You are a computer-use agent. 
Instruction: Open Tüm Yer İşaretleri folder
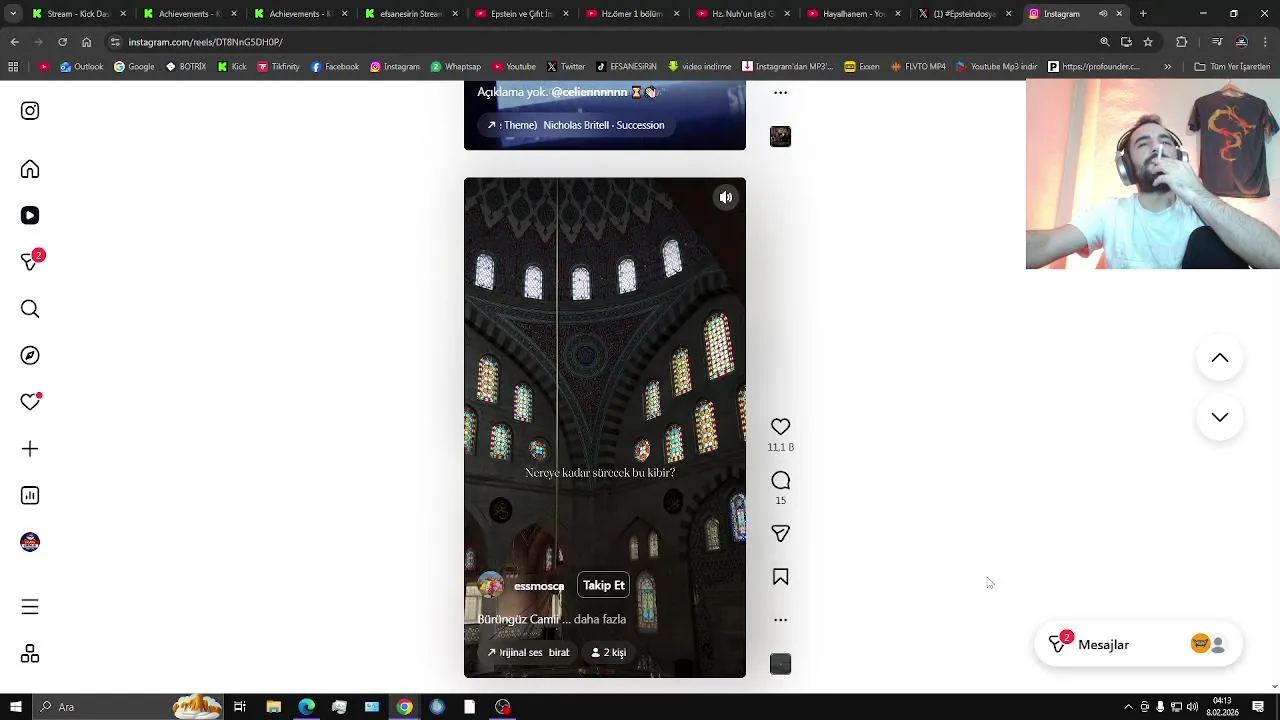[x=1232, y=67]
